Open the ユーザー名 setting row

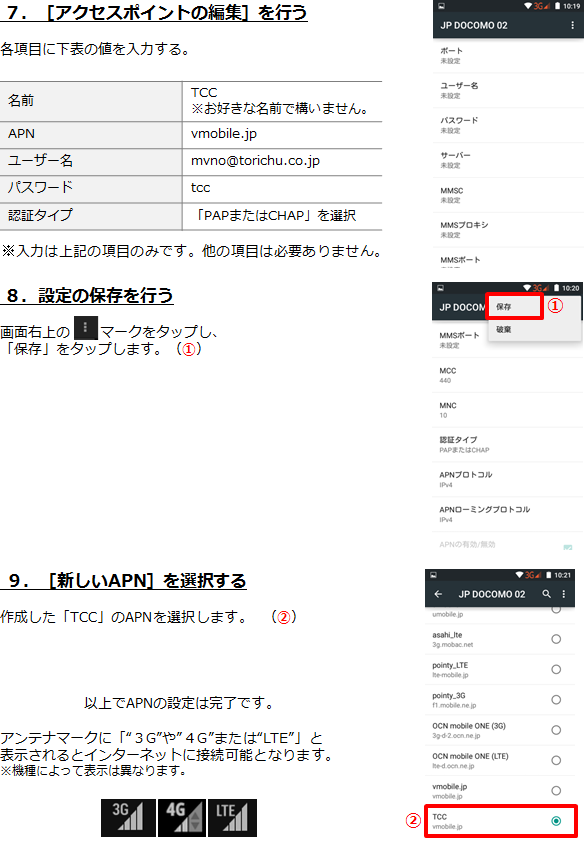pyautogui.click(x=508, y=90)
